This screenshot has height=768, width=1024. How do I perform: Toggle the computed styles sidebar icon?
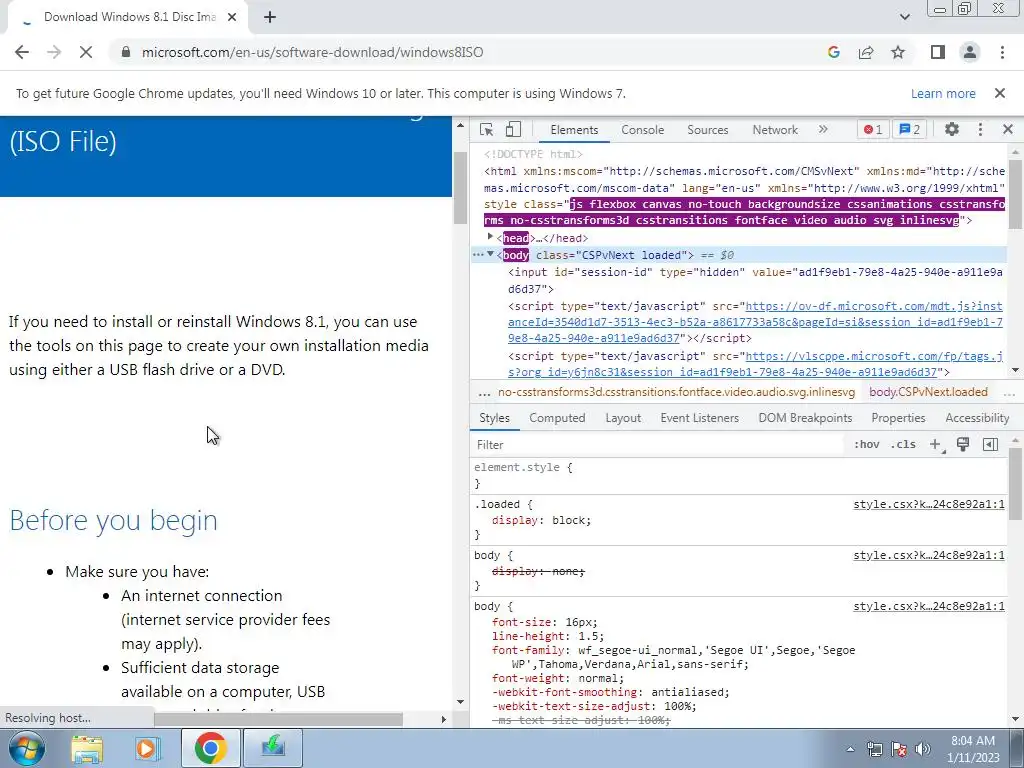tap(990, 445)
